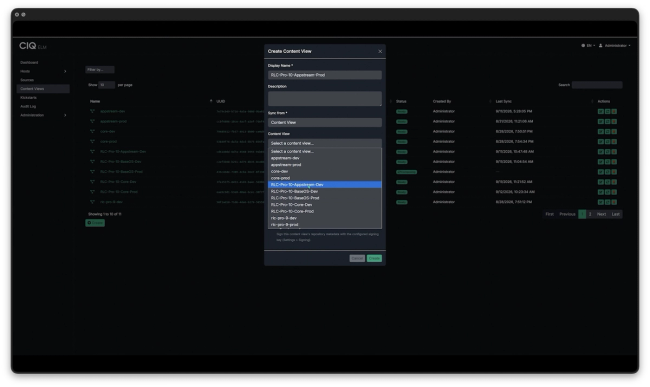
Task: Select appstream-prod from the dropdown list
Action: point(325,164)
